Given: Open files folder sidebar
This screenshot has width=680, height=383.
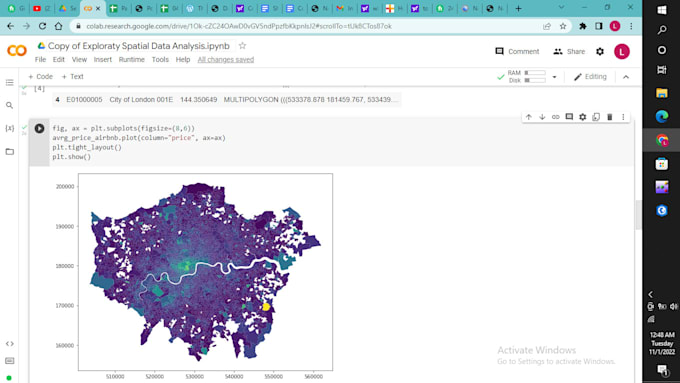Looking at the screenshot, I should [x=10, y=151].
